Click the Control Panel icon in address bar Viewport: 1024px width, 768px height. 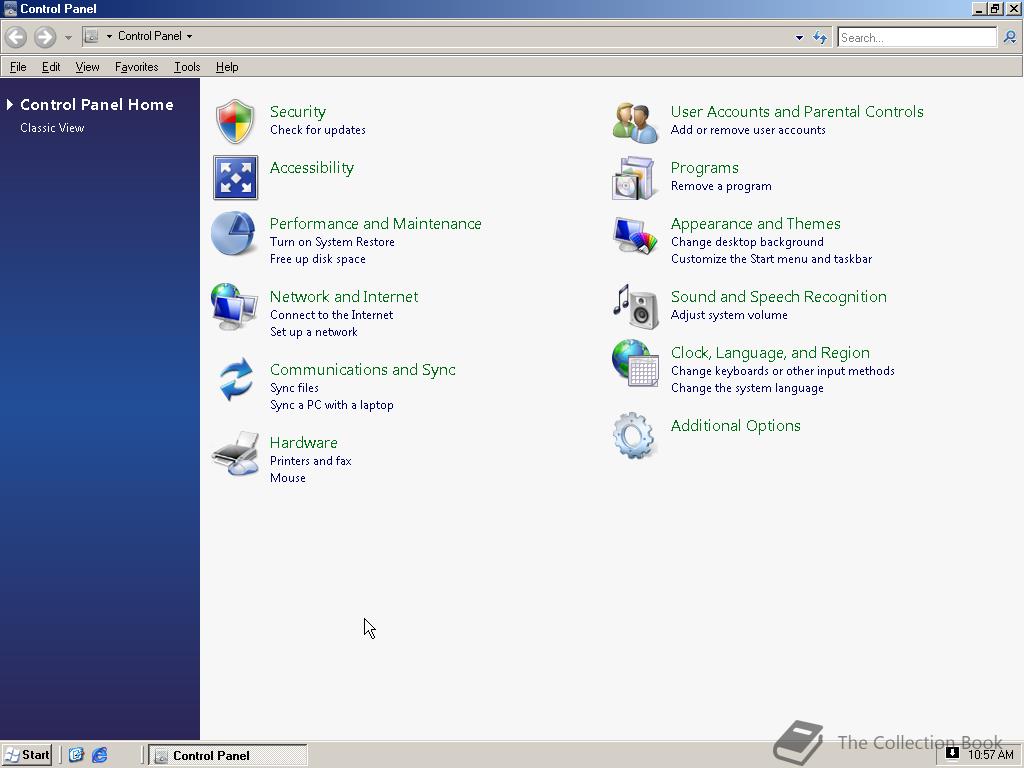click(91, 37)
